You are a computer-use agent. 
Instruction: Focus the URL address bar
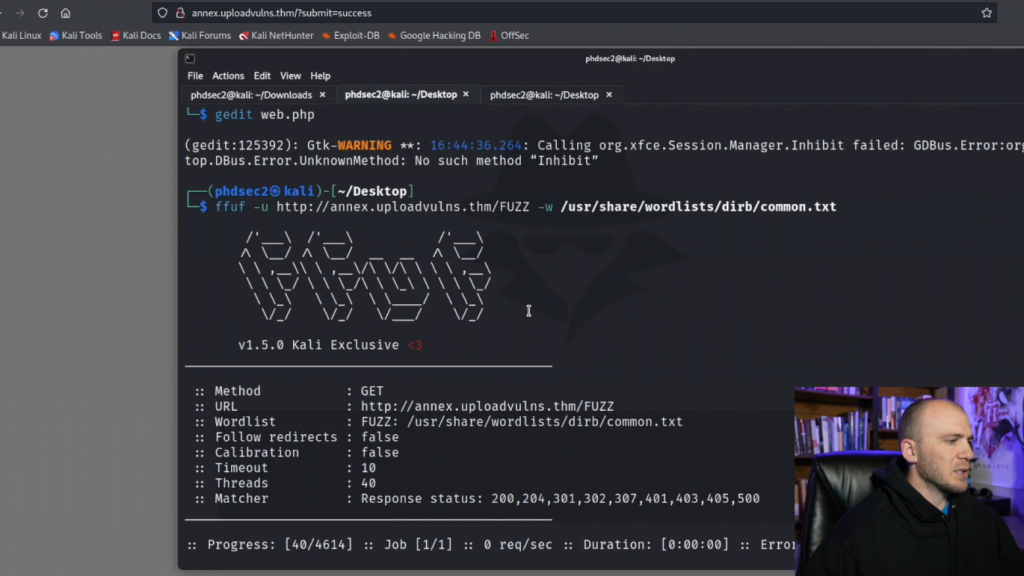(575, 13)
